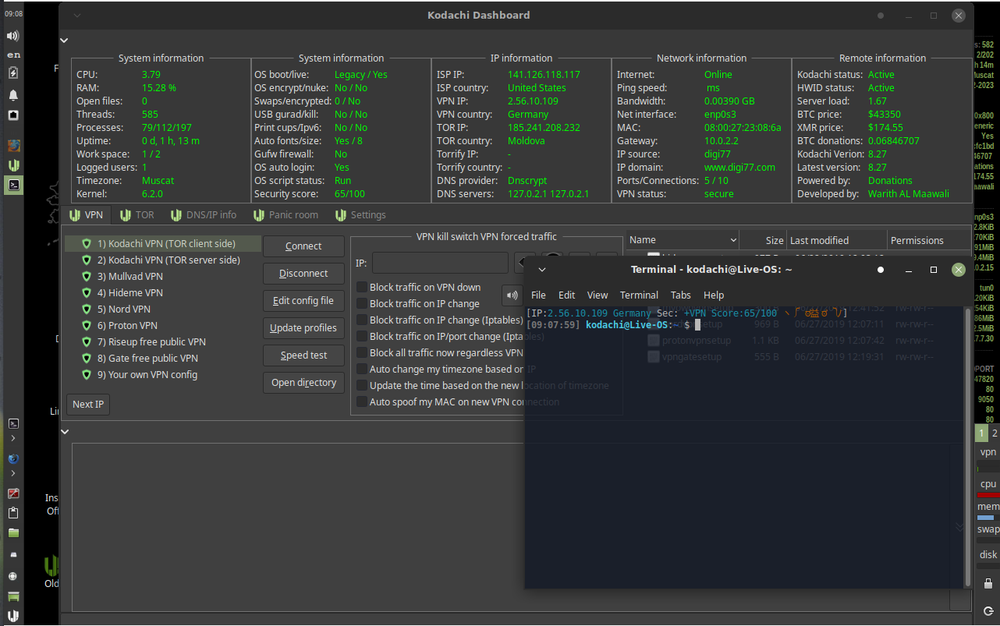Image resolution: width=1000 pixels, height=626 pixels.
Task: Click the Speed test button
Action: [x=303, y=355]
